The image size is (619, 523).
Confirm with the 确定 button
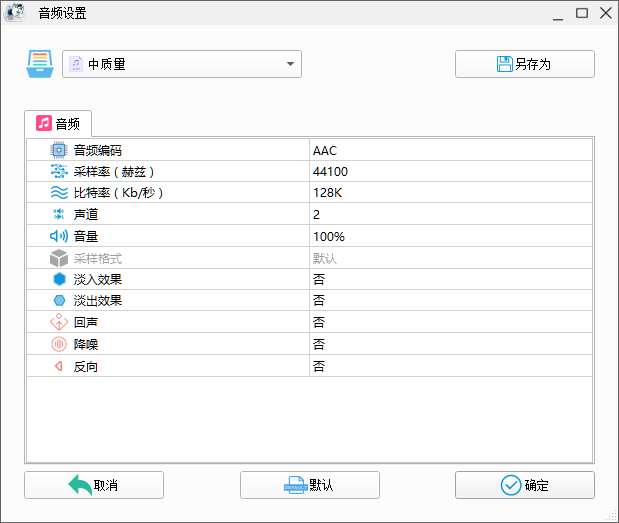click(525, 485)
